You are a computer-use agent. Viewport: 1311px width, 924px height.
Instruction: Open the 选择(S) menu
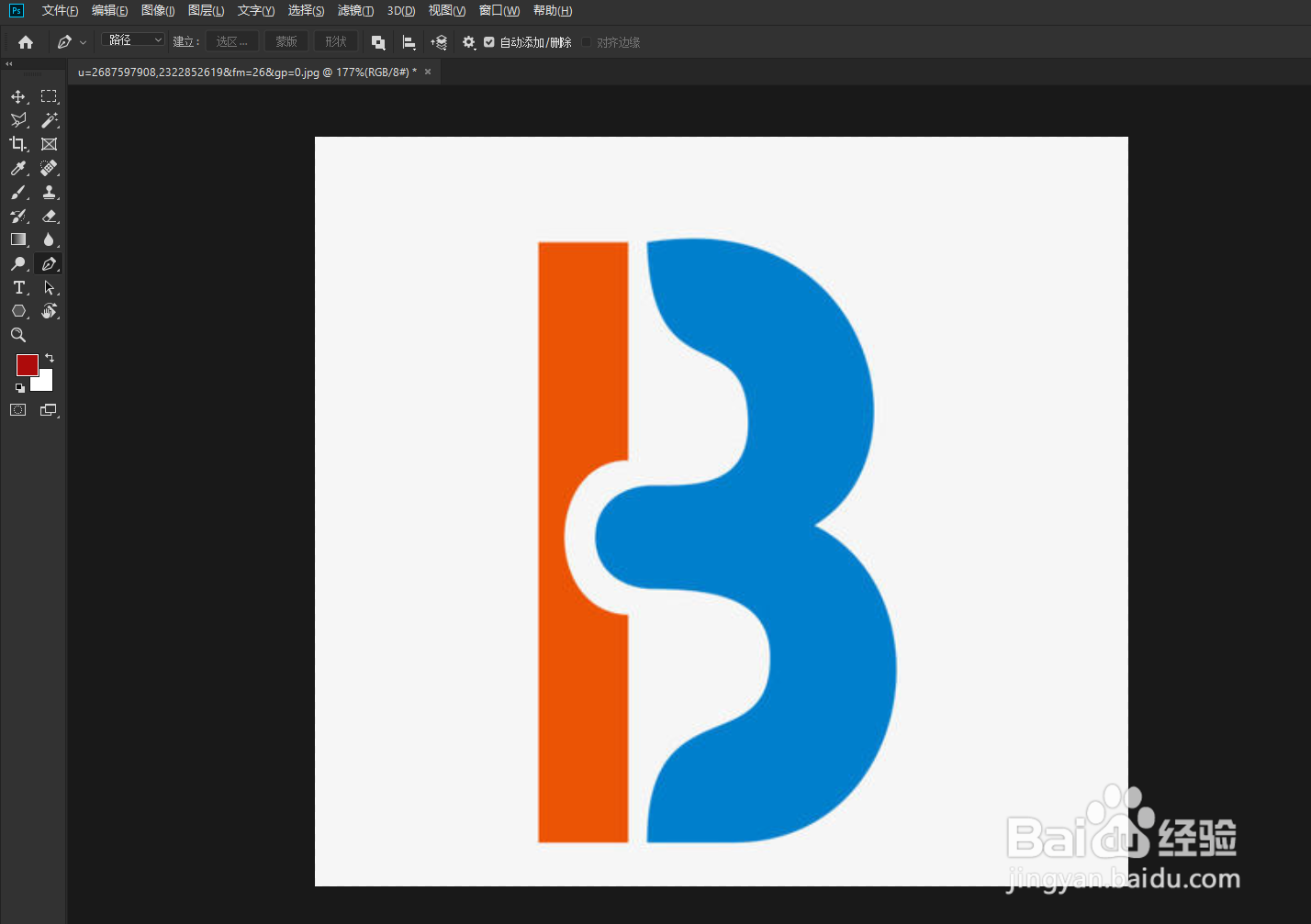tap(306, 11)
